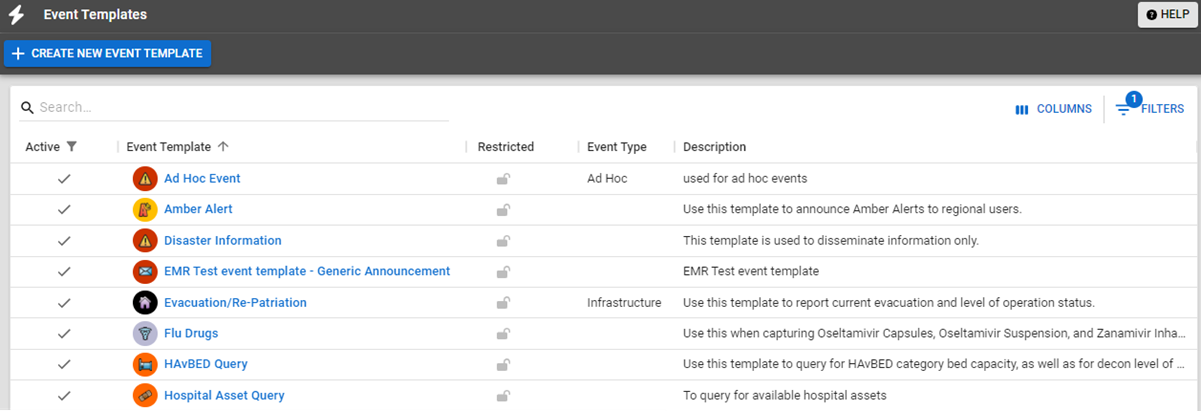Click Active checkmark for Amber Alert

pos(64,210)
